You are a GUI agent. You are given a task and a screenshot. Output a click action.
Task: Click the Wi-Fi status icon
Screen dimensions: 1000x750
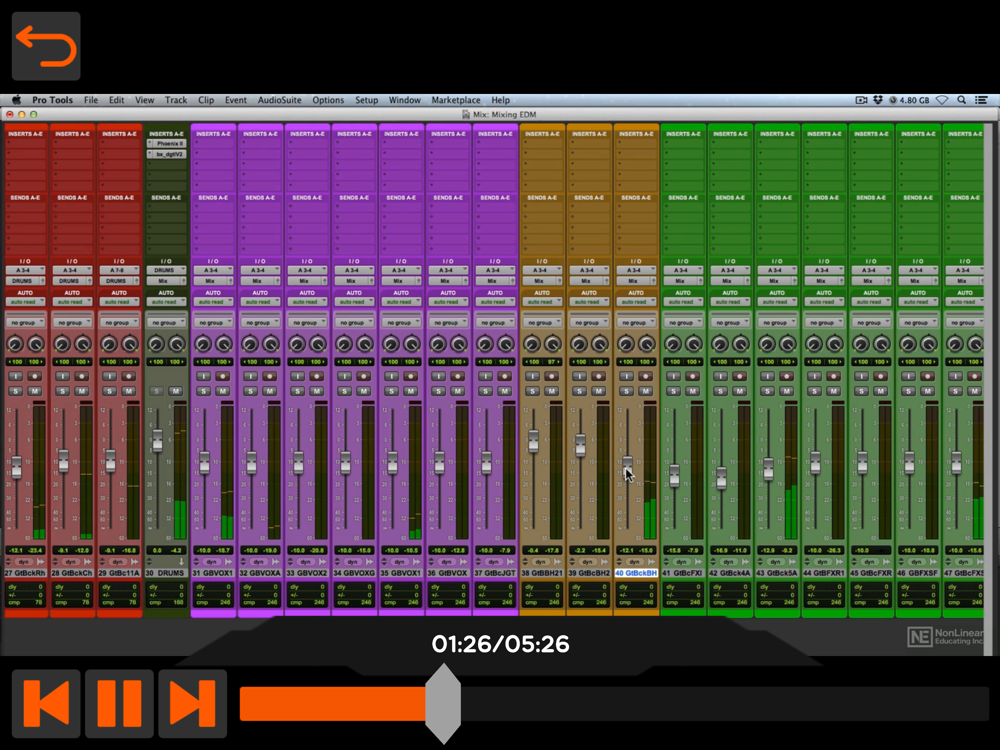942,99
